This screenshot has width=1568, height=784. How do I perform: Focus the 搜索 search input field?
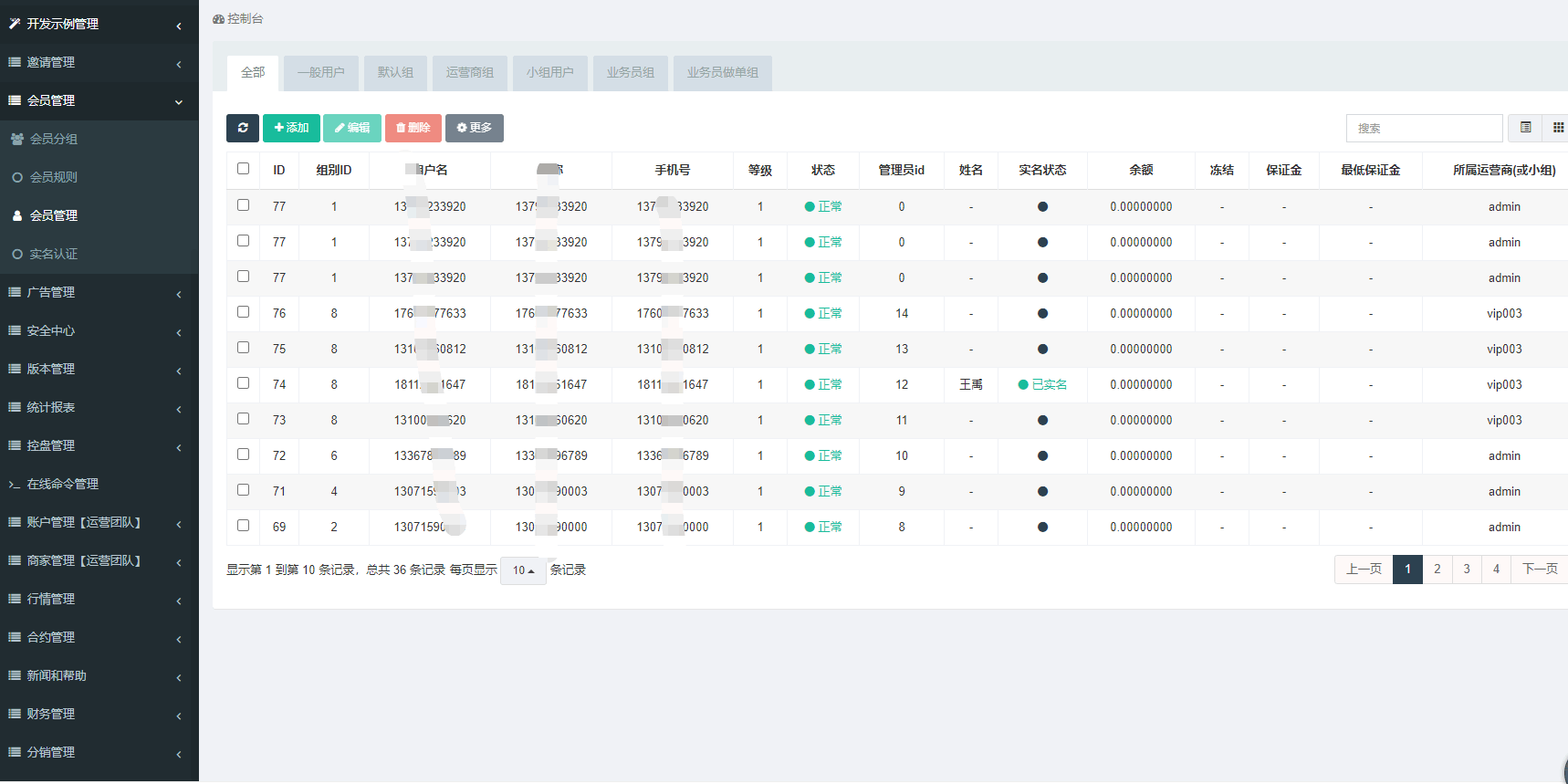click(x=1424, y=129)
